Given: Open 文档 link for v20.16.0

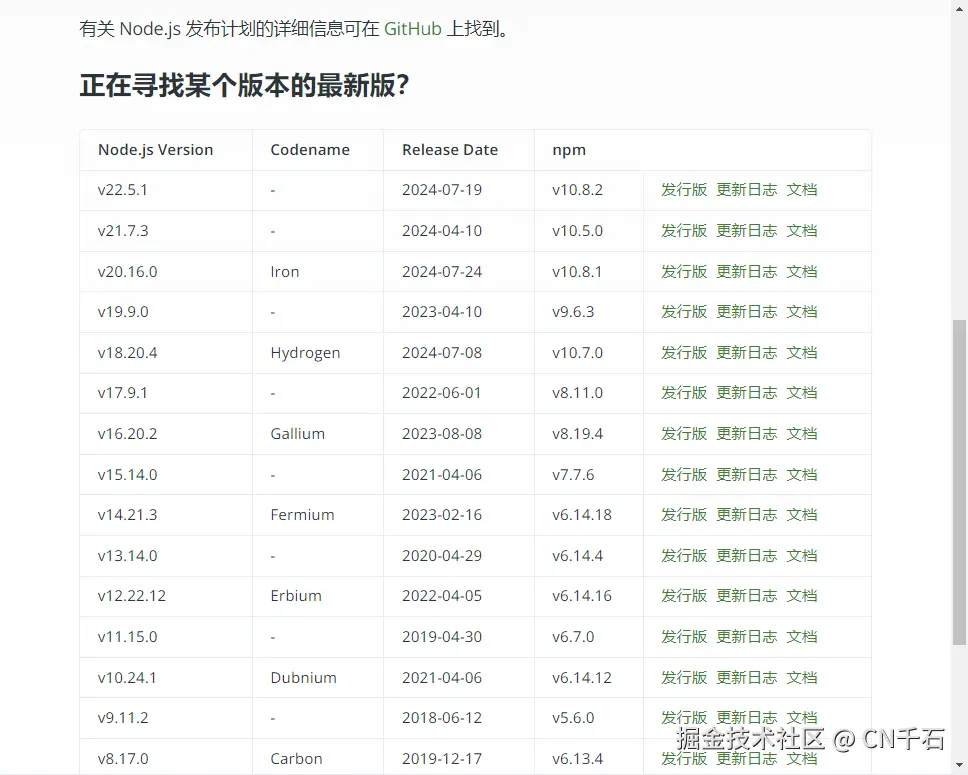Looking at the screenshot, I should pyautogui.click(x=801, y=271).
